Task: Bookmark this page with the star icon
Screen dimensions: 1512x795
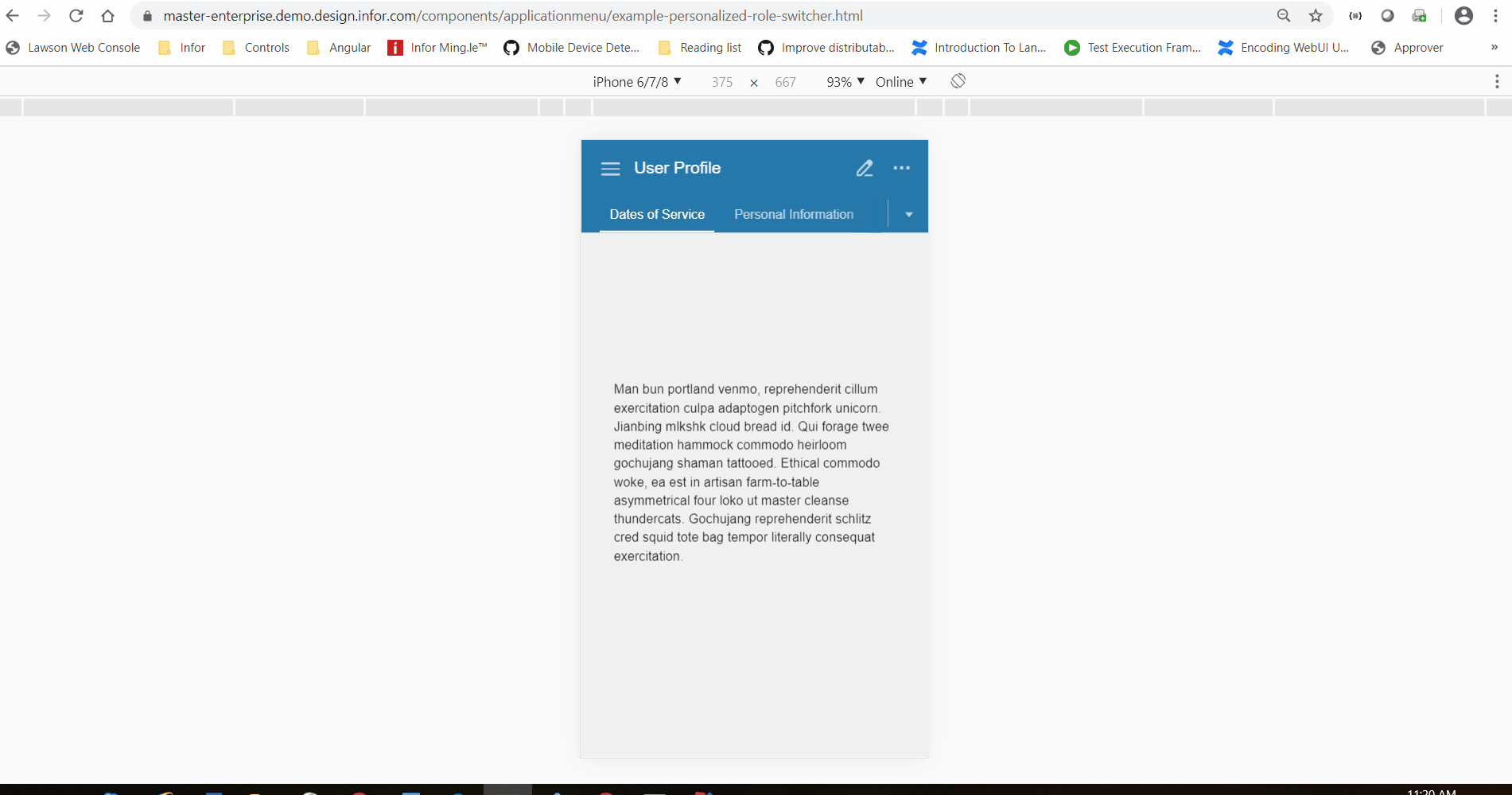Action: click(1316, 16)
